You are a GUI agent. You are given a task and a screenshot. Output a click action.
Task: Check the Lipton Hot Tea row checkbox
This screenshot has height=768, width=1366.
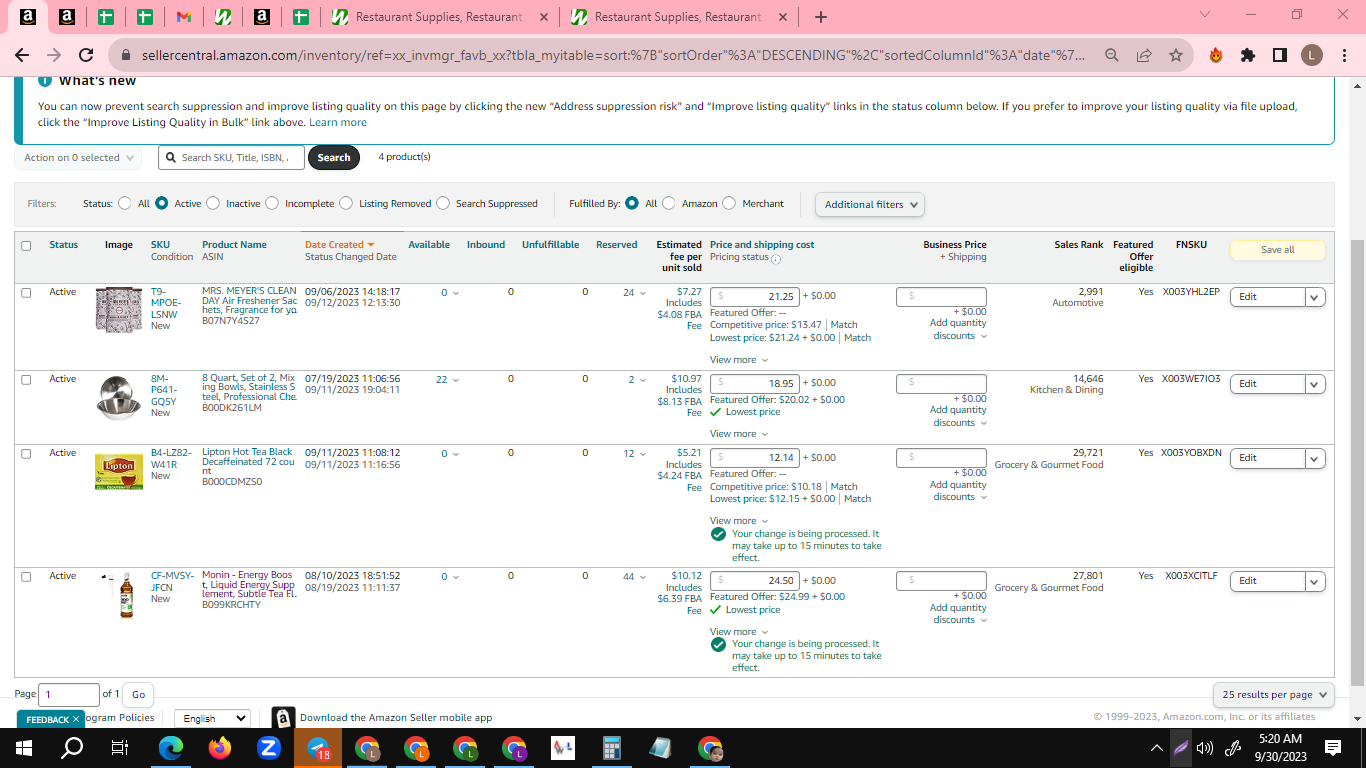click(26, 454)
